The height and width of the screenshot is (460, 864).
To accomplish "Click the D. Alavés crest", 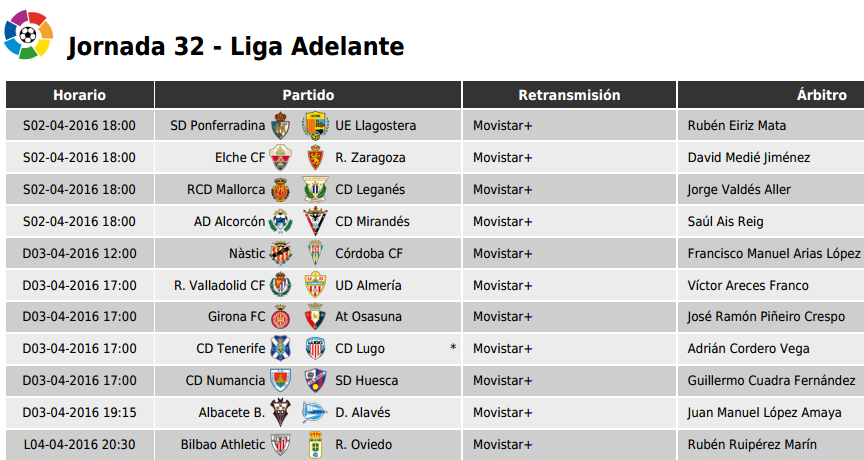I will click(x=315, y=413).
